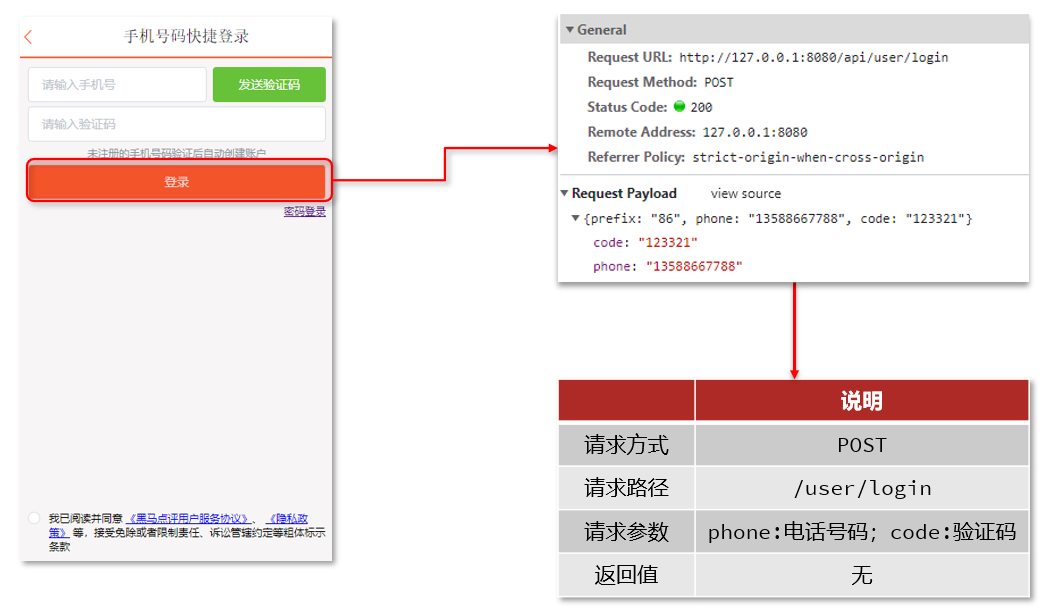The width and height of the screenshot is (1058, 615).
Task: Open the 密码登录 link
Action: pos(304,212)
